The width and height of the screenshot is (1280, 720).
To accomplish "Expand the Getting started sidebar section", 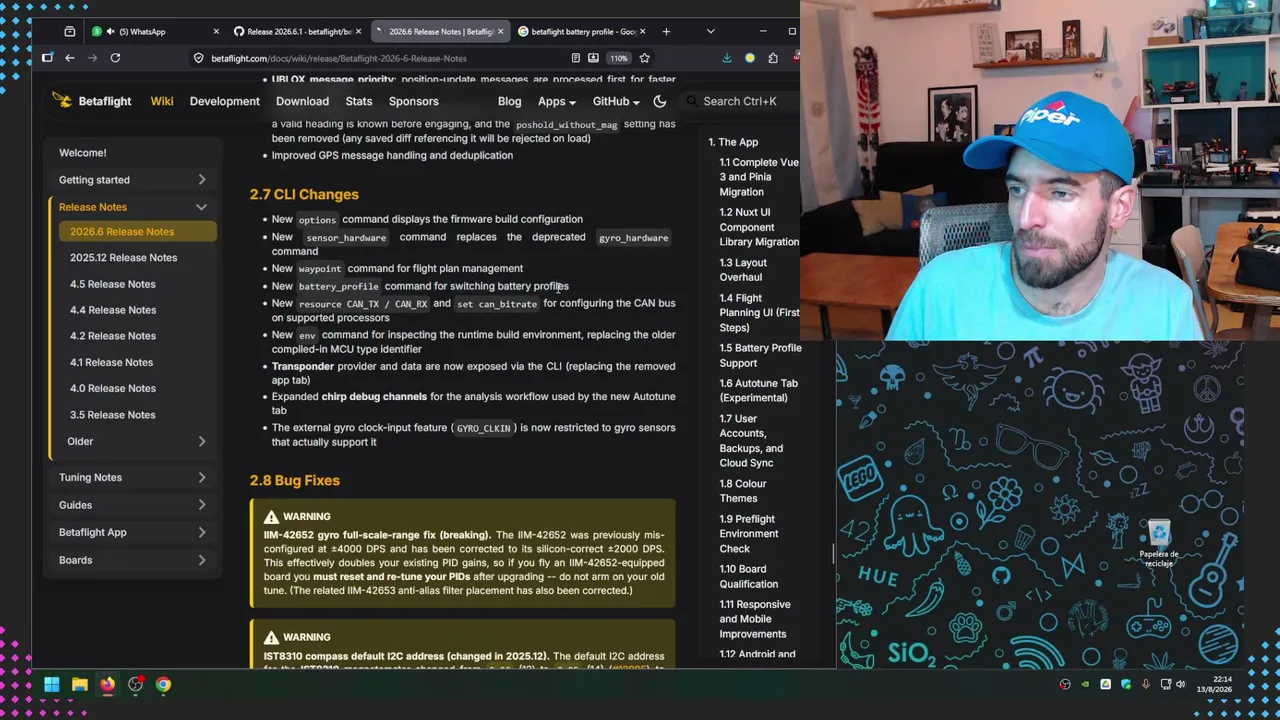I will 133,180.
